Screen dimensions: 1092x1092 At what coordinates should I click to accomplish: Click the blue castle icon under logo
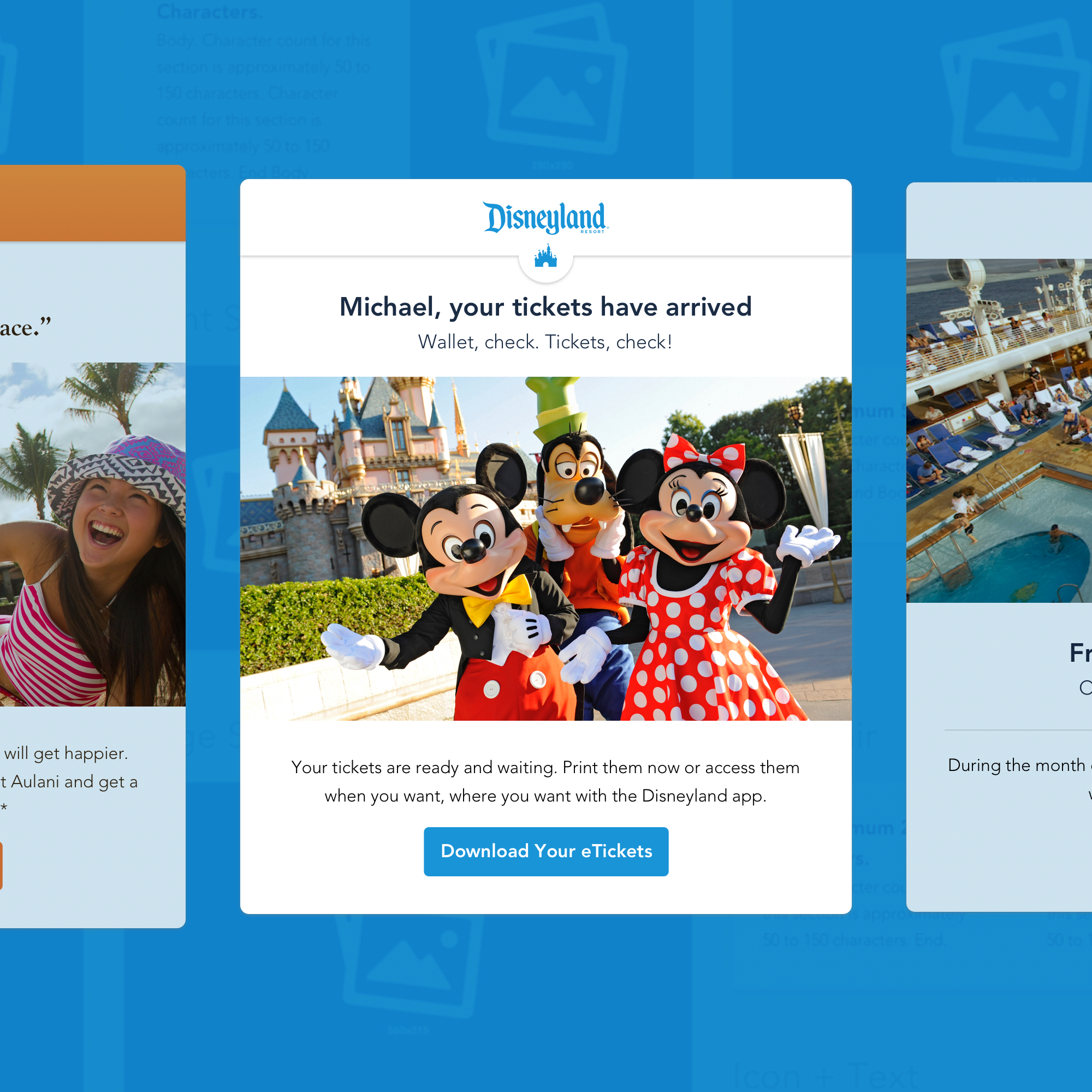coord(545,256)
